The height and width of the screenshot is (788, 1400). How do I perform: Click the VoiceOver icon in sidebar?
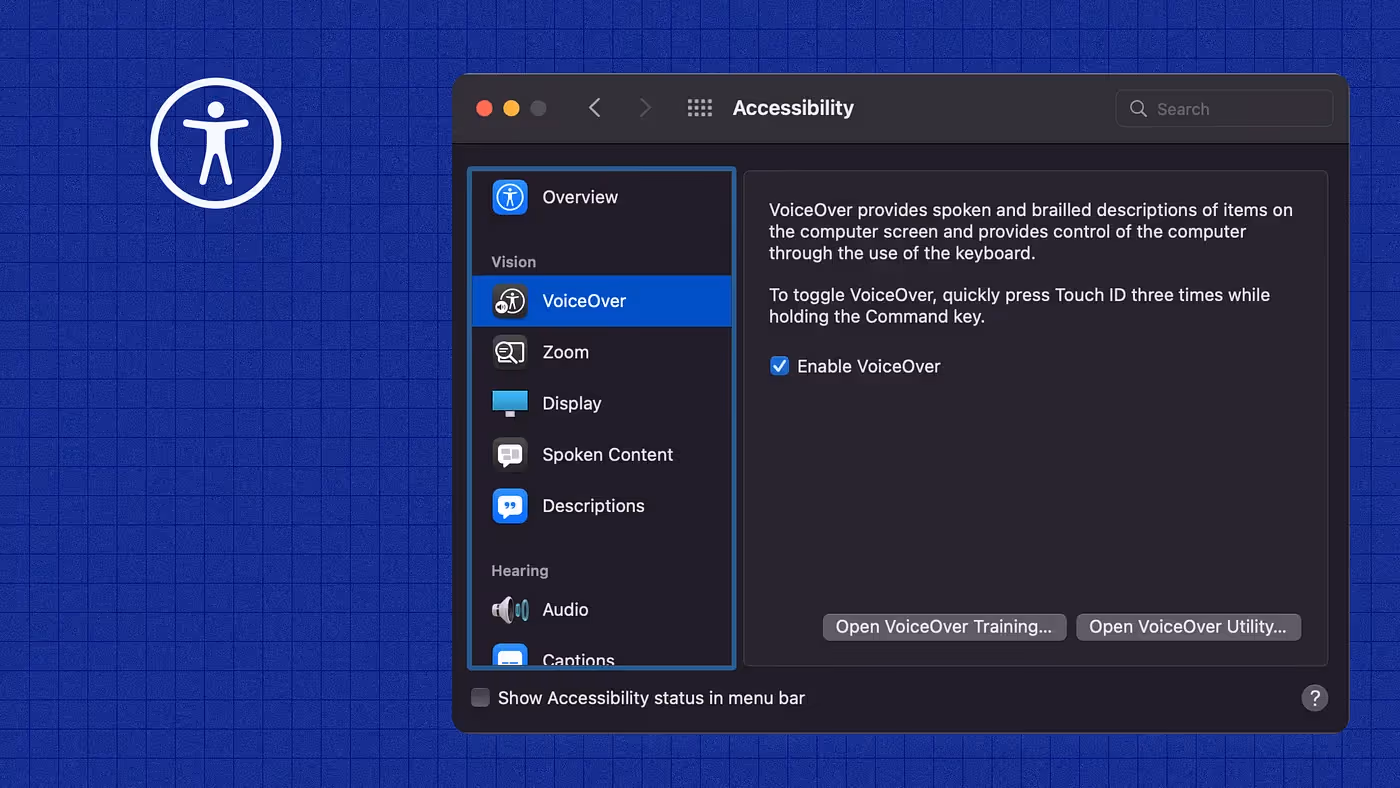(510, 301)
